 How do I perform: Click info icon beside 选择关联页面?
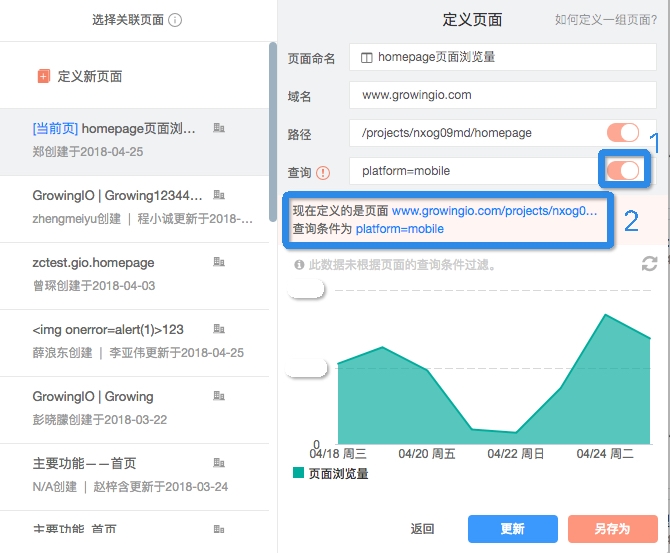pyautogui.click(x=175, y=20)
